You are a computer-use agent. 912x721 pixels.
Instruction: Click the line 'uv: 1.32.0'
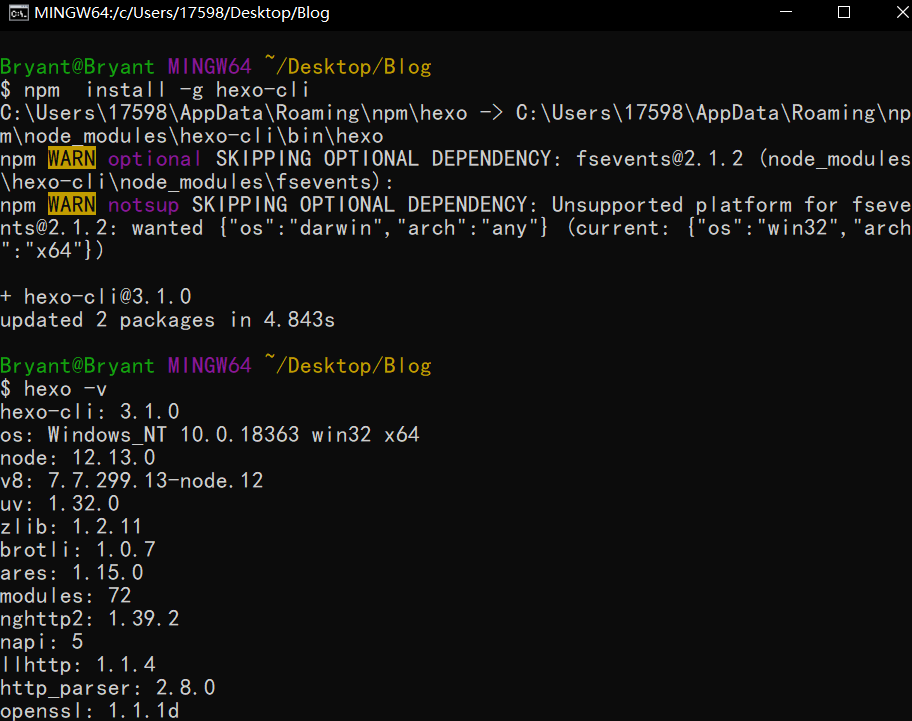pyautogui.click(x=60, y=504)
